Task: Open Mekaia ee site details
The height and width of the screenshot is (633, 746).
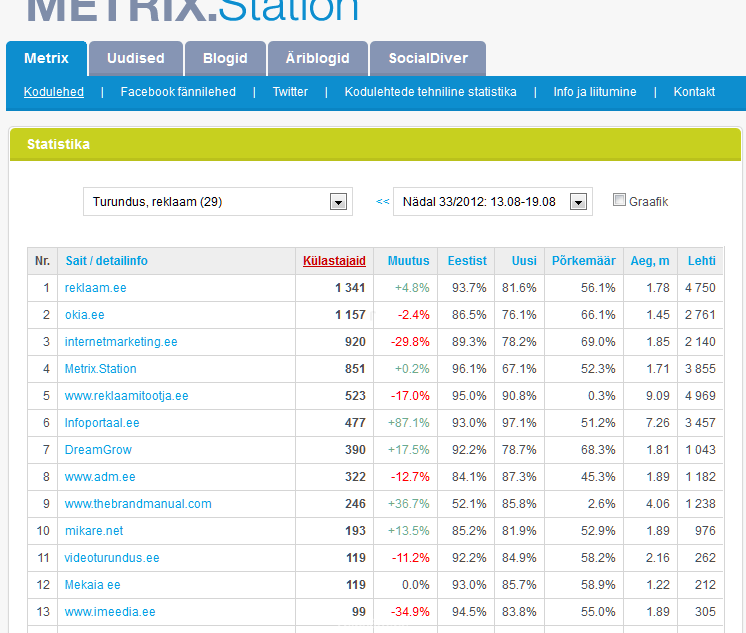Action: [x=92, y=585]
